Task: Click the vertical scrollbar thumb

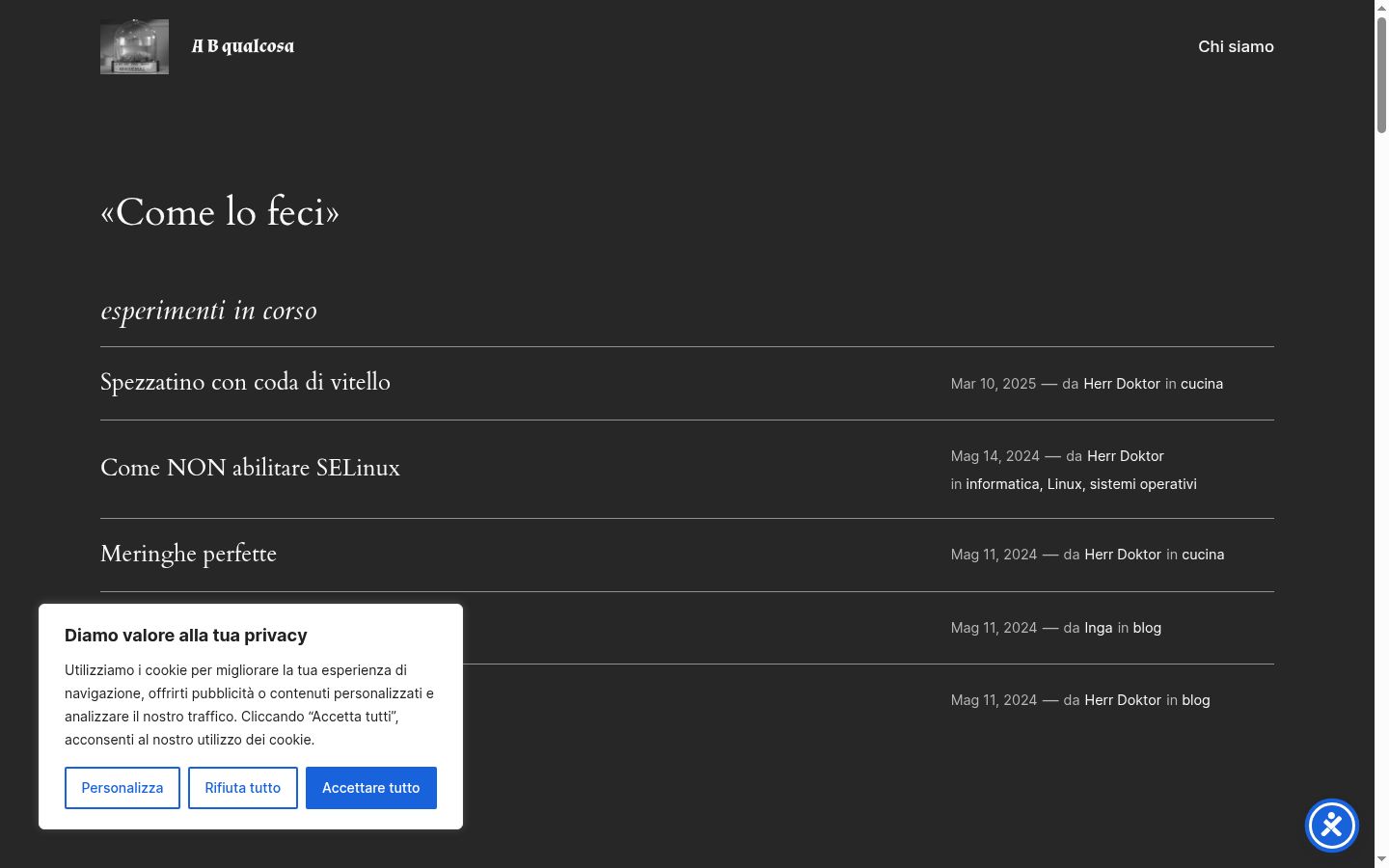Action: (x=1381, y=74)
